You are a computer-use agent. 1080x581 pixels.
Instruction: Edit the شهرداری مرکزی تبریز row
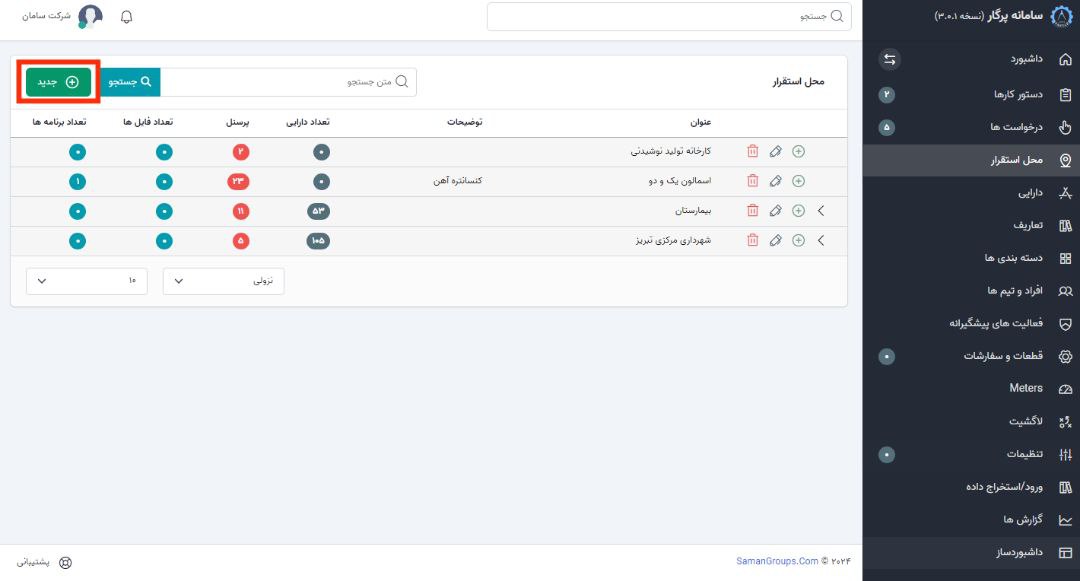pyautogui.click(x=776, y=240)
